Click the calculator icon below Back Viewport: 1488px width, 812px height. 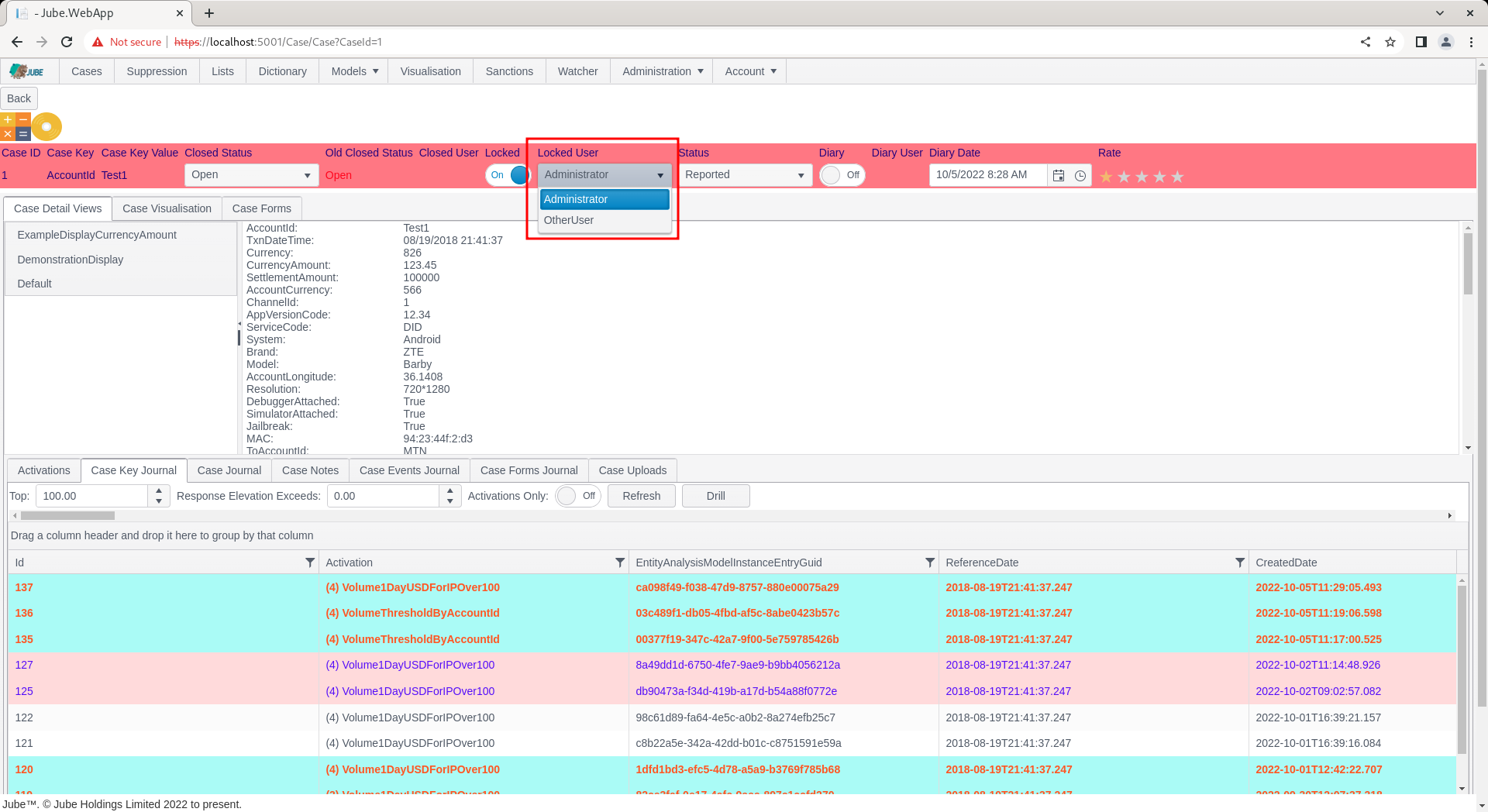point(15,126)
